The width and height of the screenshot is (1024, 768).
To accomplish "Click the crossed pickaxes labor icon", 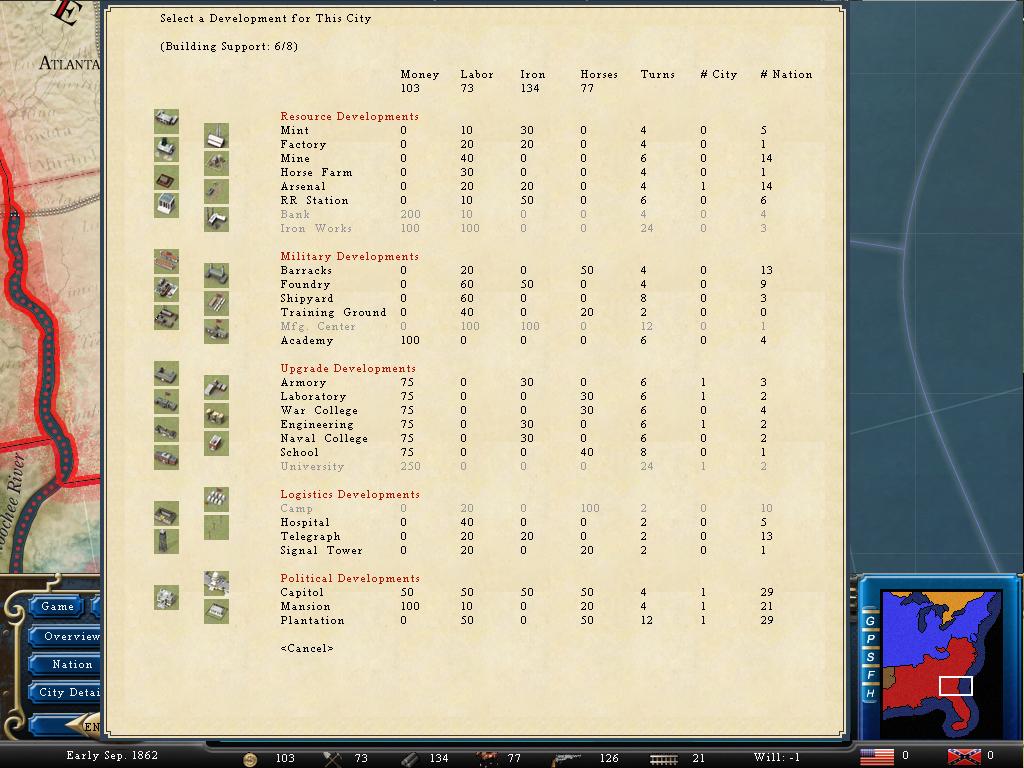I will (x=333, y=758).
